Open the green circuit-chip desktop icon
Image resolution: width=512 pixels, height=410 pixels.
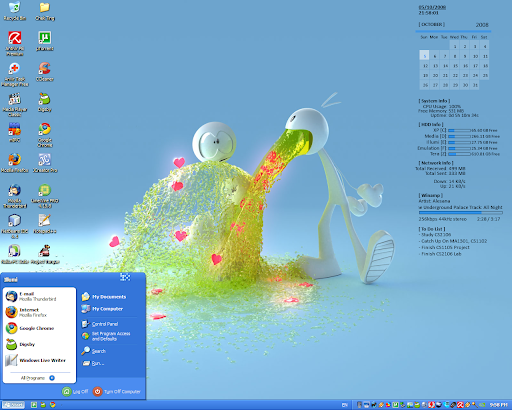coord(45,196)
